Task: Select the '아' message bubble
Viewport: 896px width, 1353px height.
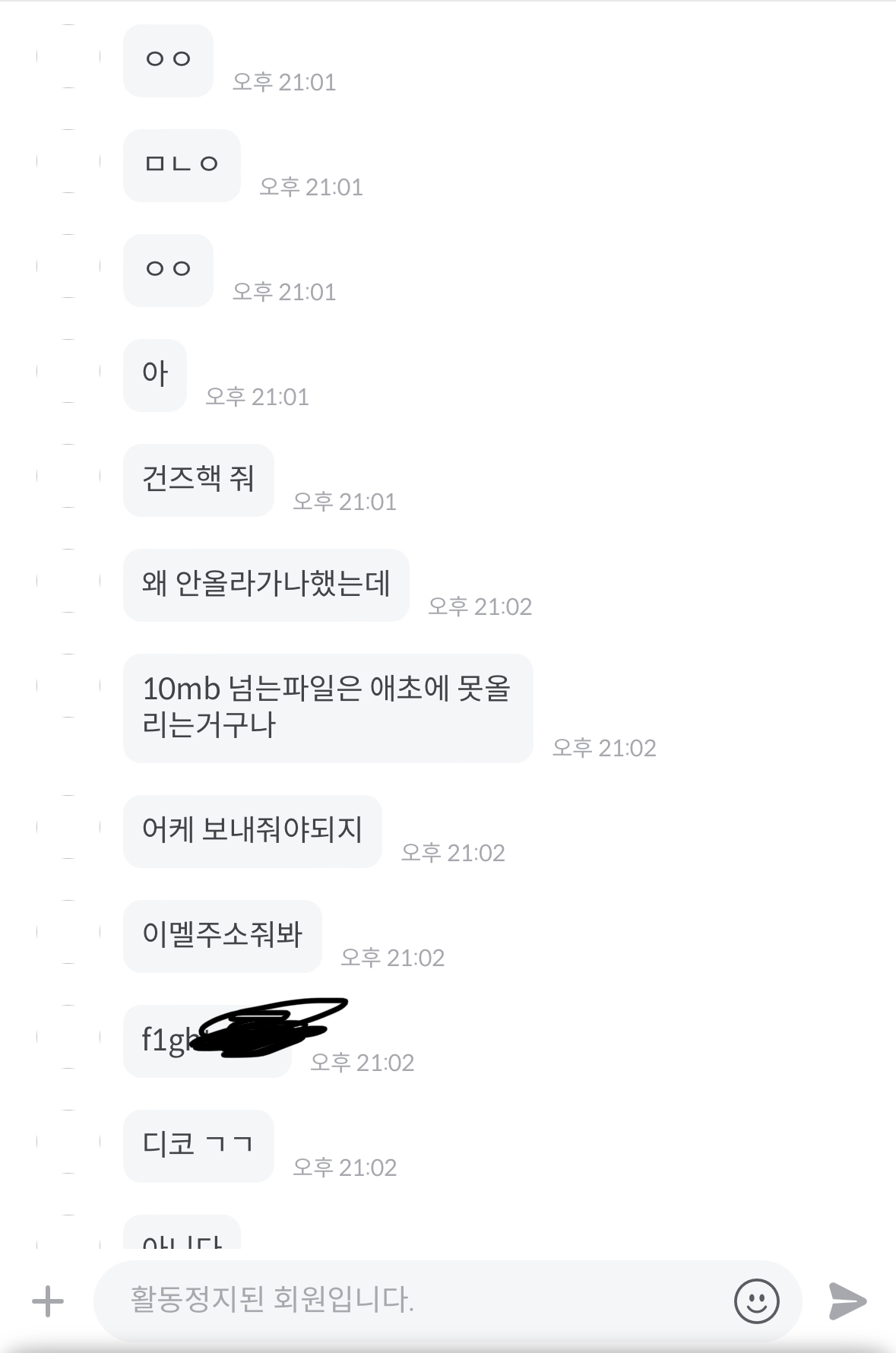Action: (155, 375)
